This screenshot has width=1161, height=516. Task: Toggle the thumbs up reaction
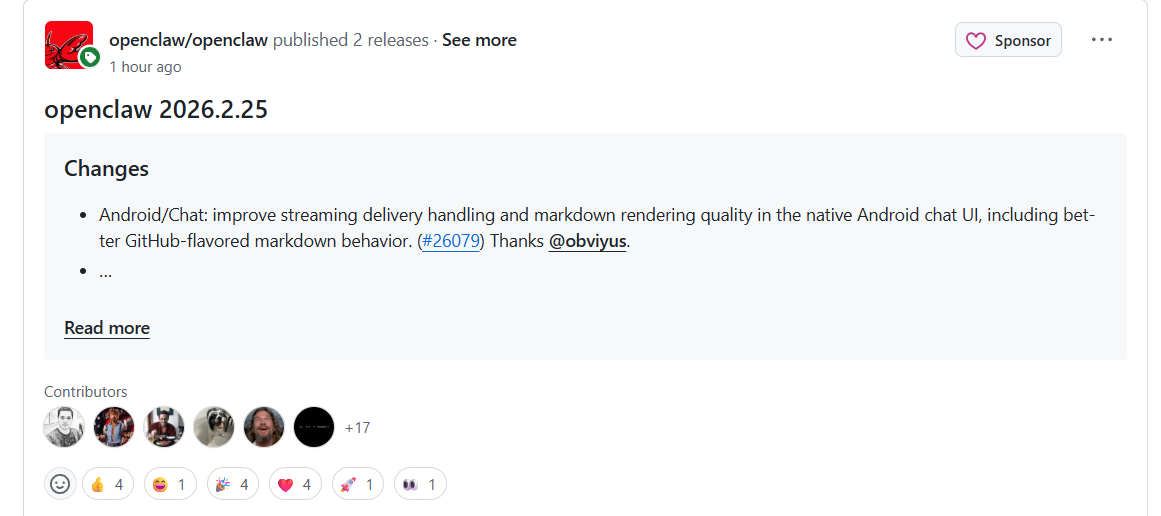point(108,485)
